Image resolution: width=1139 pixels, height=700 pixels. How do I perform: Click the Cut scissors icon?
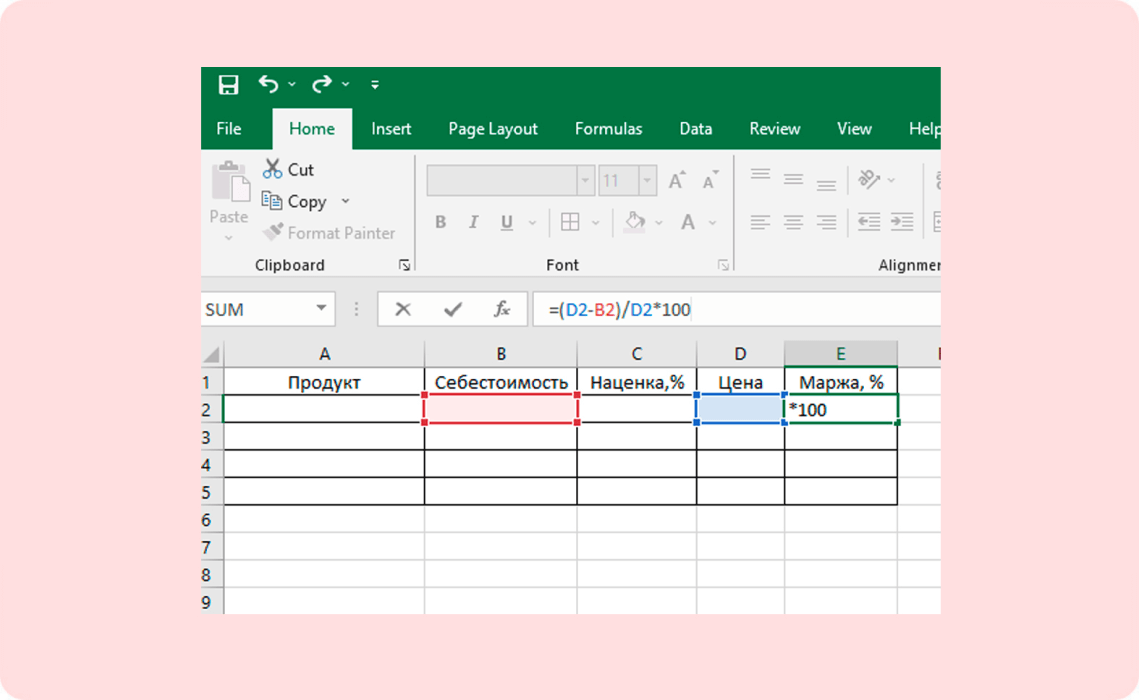pos(272,169)
